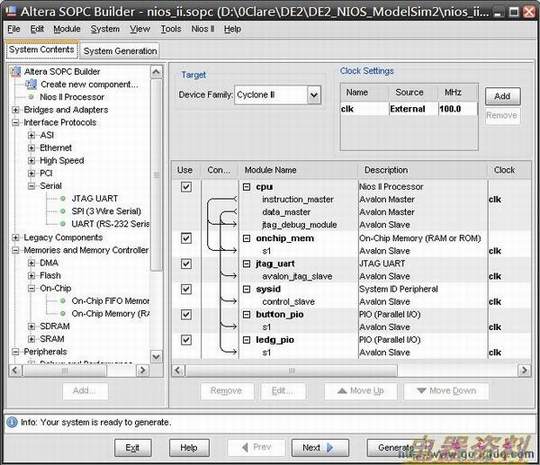Viewport: 540px width, 465px height.
Task: Select the Nios II Processor bullet icon
Action: click(x=31, y=97)
